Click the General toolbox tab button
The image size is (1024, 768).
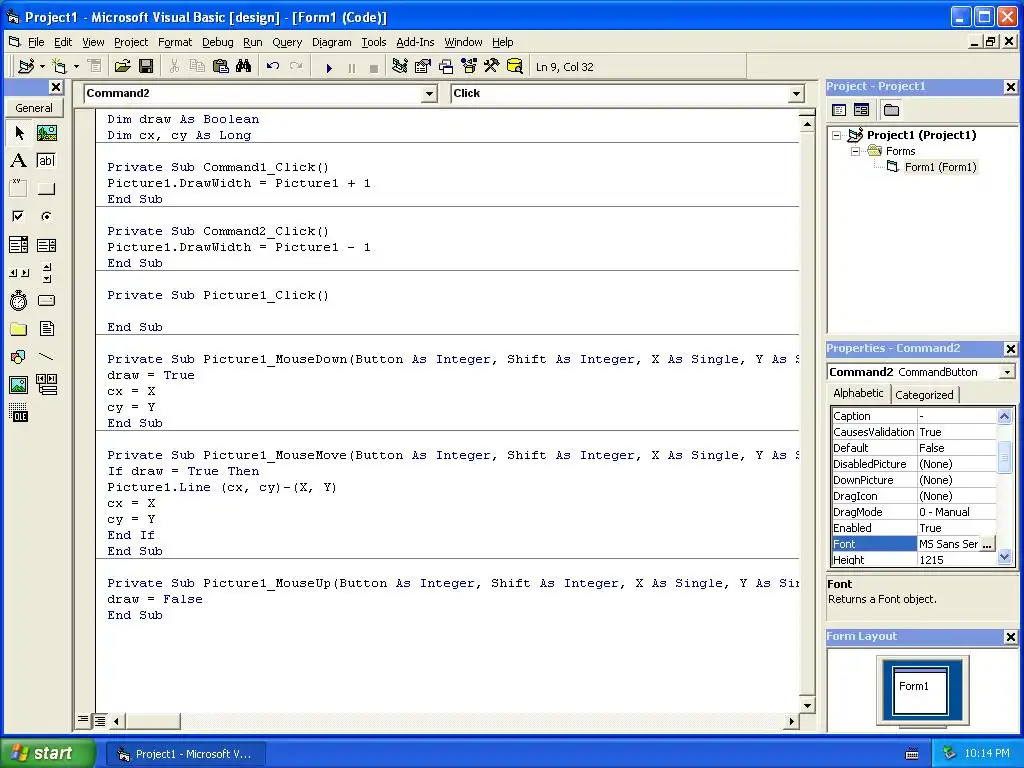pos(34,108)
